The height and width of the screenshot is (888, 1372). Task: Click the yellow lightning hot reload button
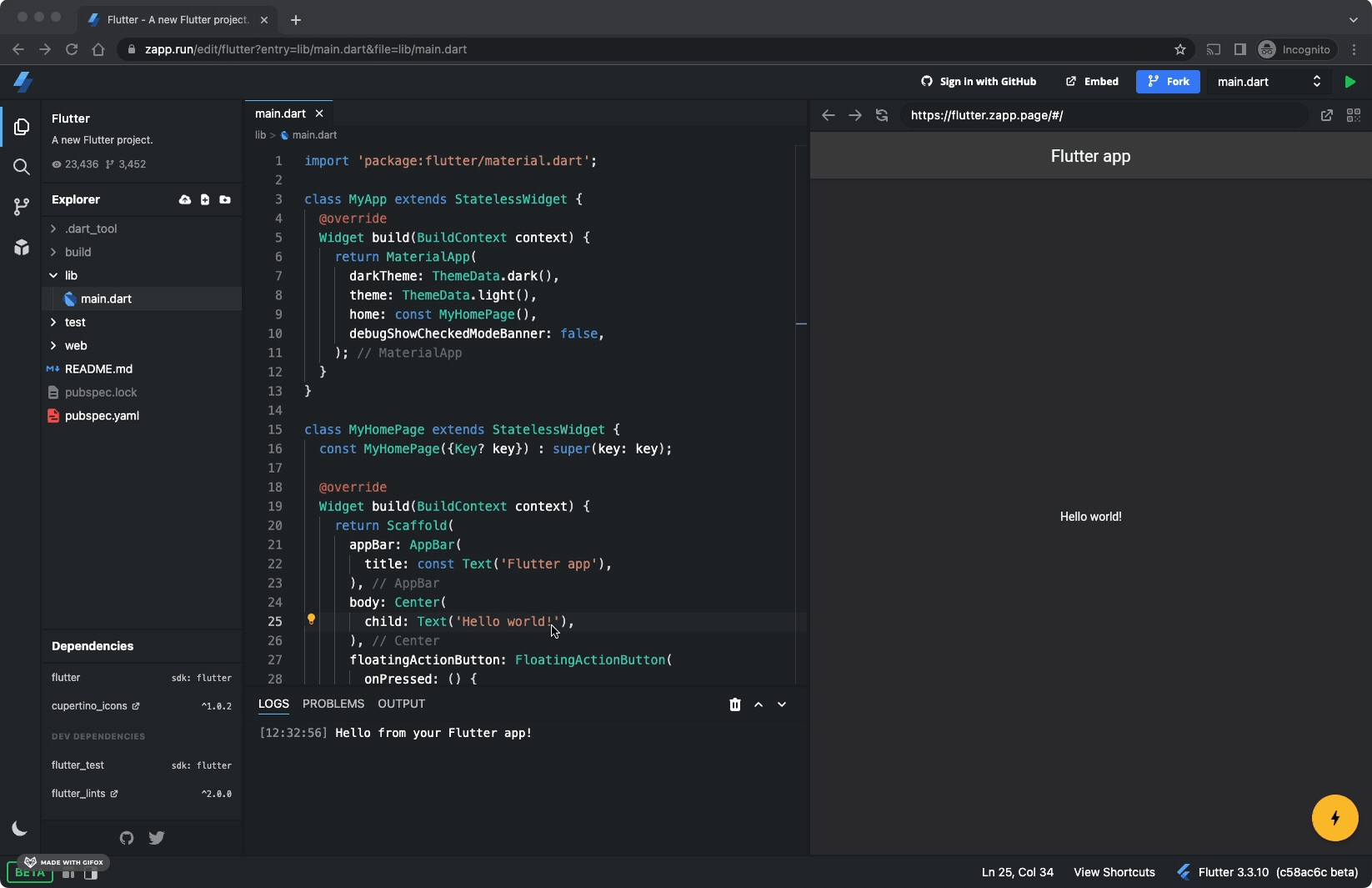click(x=1335, y=818)
